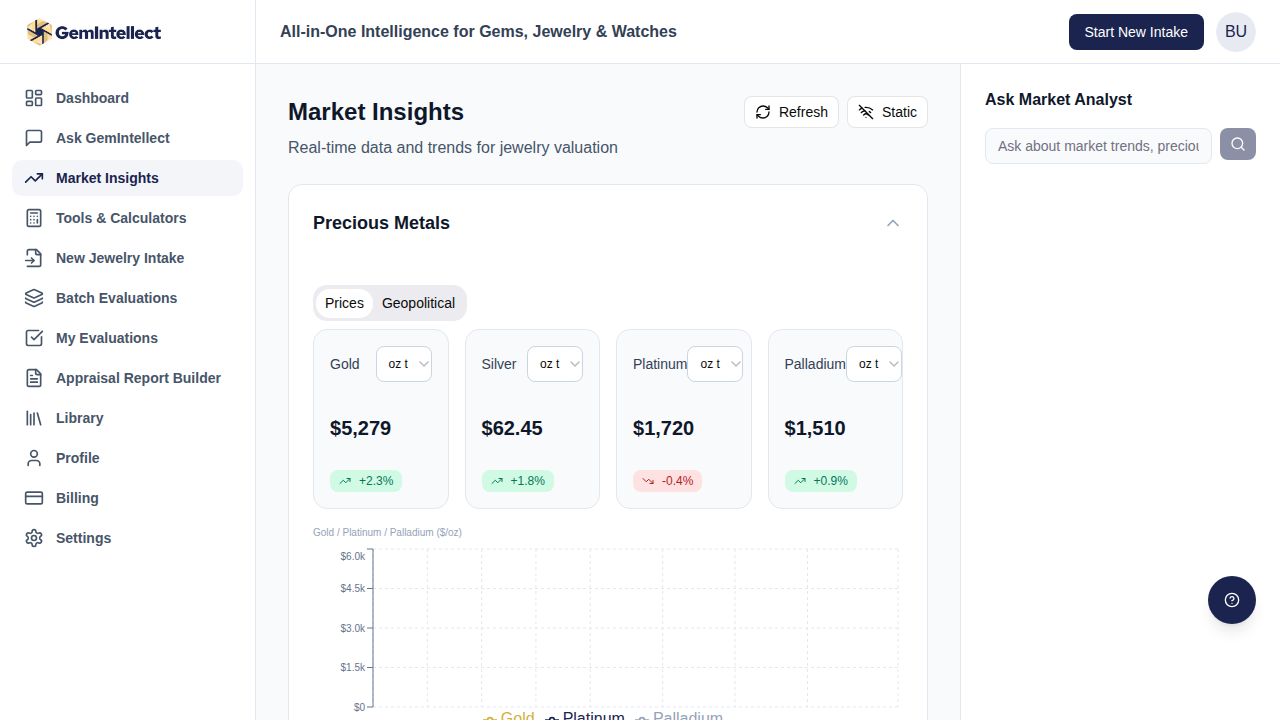Open the Dashboard sidebar icon
The width and height of the screenshot is (1280, 720).
point(33,97)
